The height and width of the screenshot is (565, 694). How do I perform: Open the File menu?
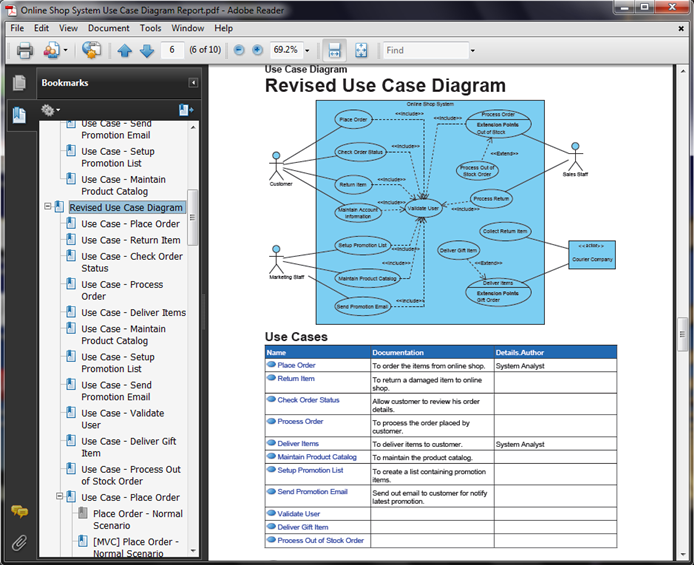(x=17, y=28)
